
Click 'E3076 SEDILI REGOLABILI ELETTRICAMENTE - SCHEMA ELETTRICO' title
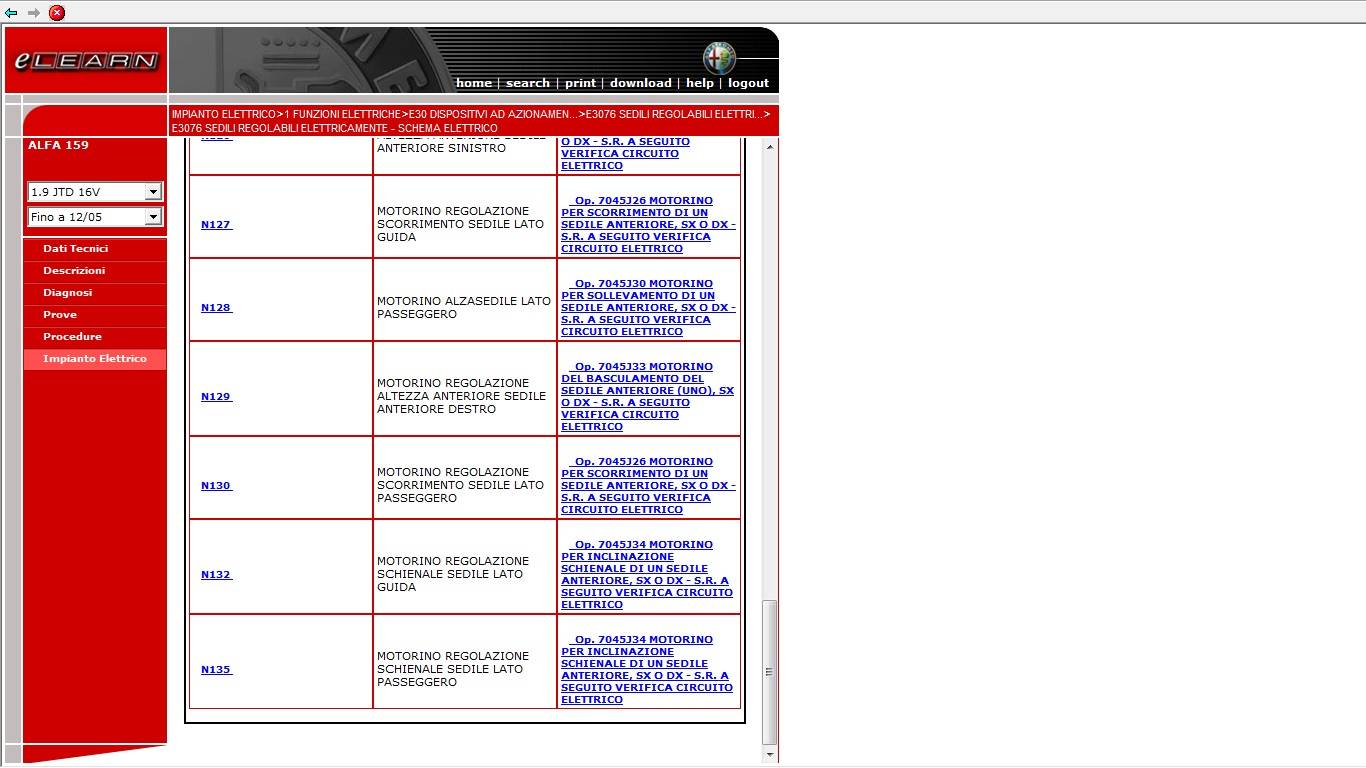(x=334, y=129)
